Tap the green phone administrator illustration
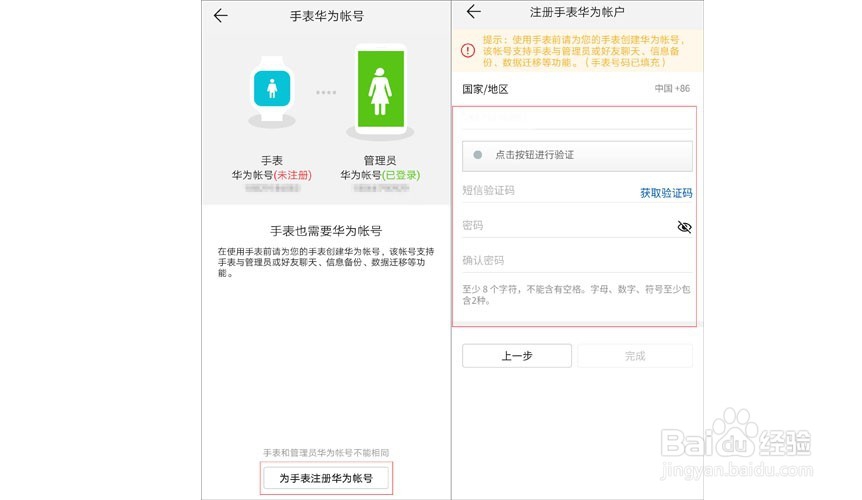 coord(380,90)
